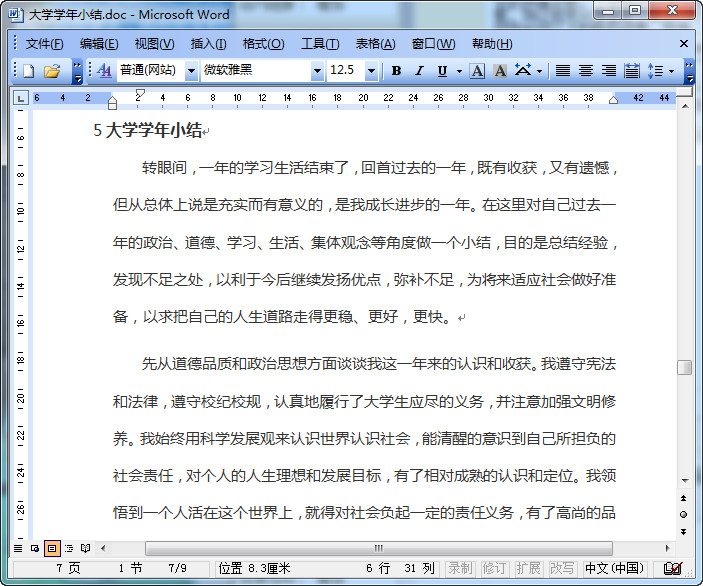Open the 工具(T) menu

coord(320,44)
